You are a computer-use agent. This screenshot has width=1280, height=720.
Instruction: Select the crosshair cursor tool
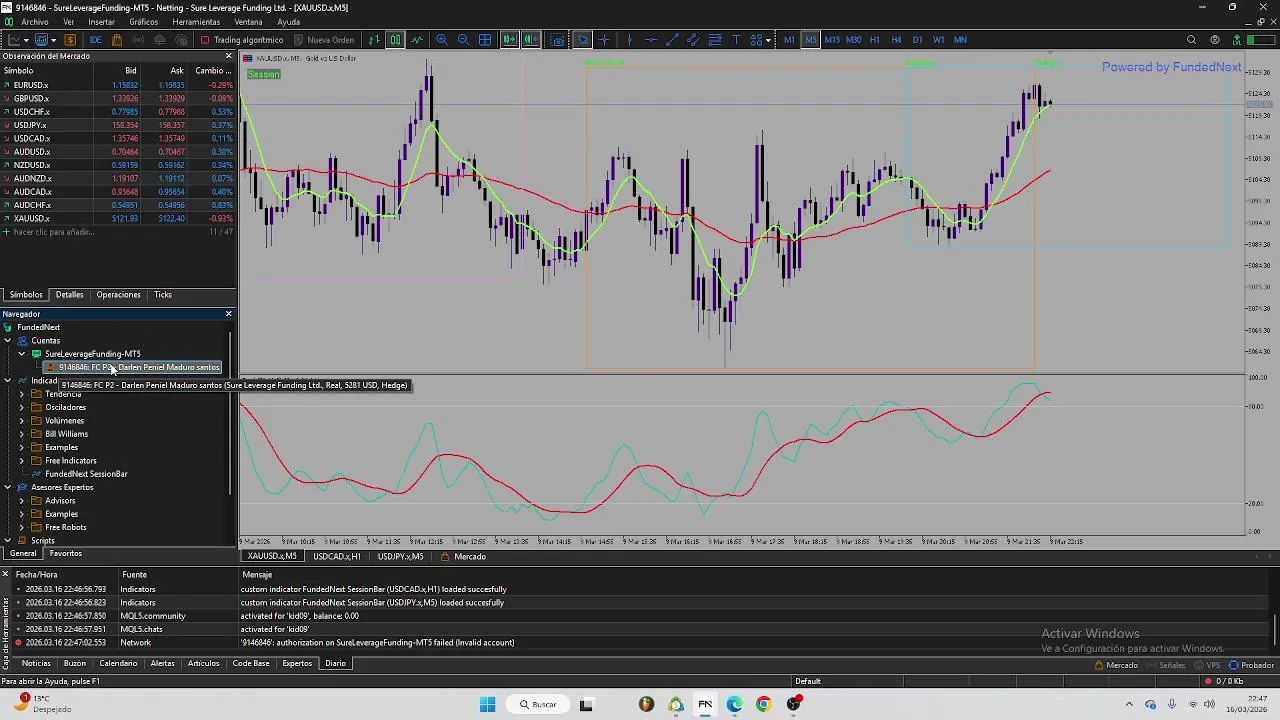coord(604,40)
